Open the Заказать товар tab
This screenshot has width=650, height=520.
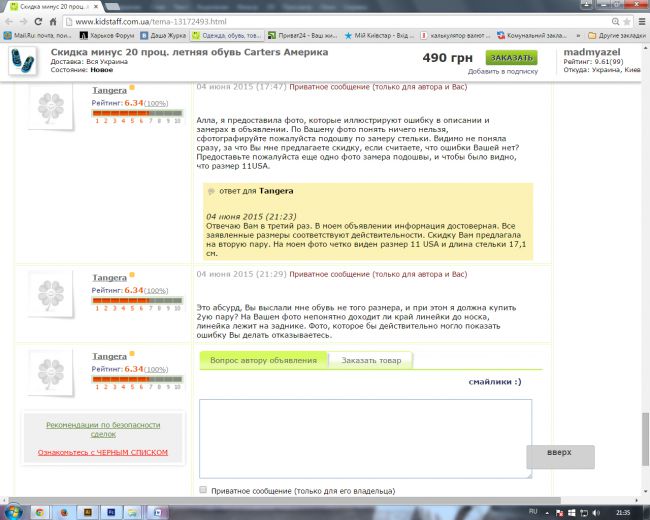(371, 361)
